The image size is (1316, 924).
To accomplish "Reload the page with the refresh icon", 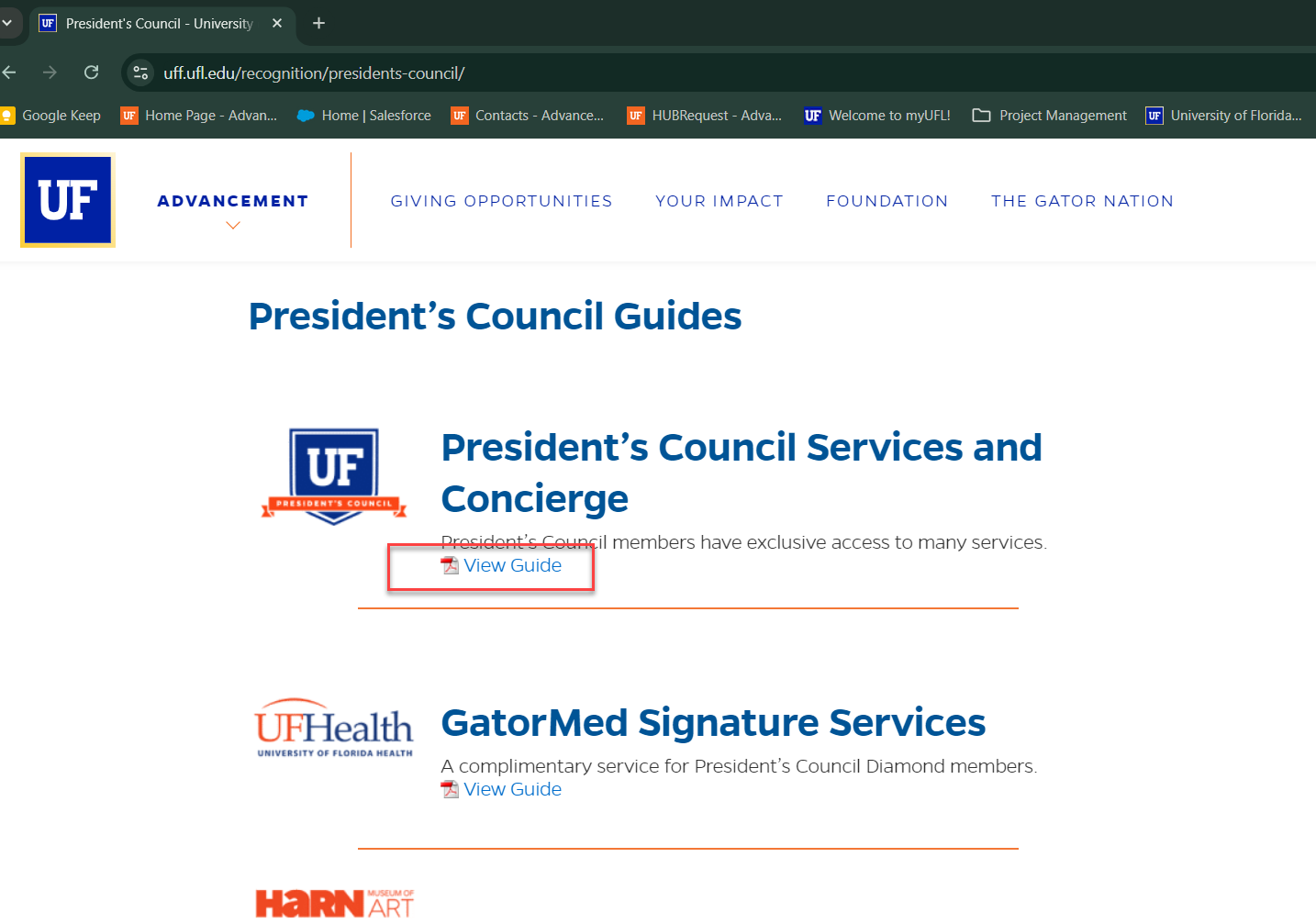I will 92,72.
